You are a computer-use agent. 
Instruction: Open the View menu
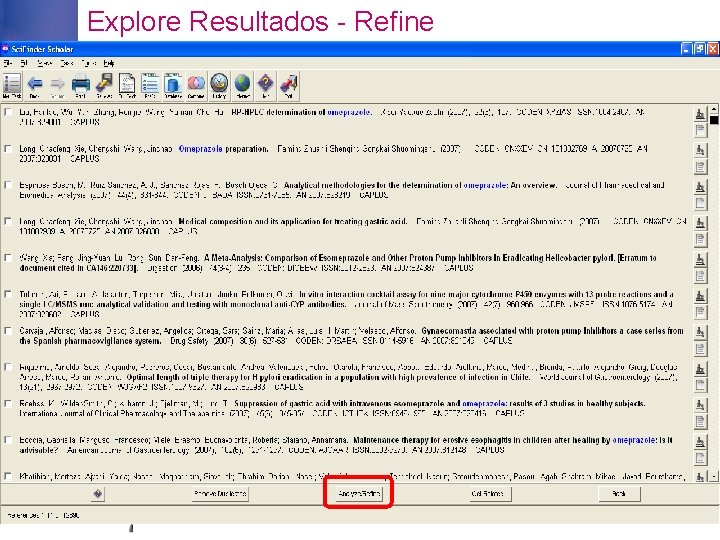pyautogui.click(x=45, y=63)
